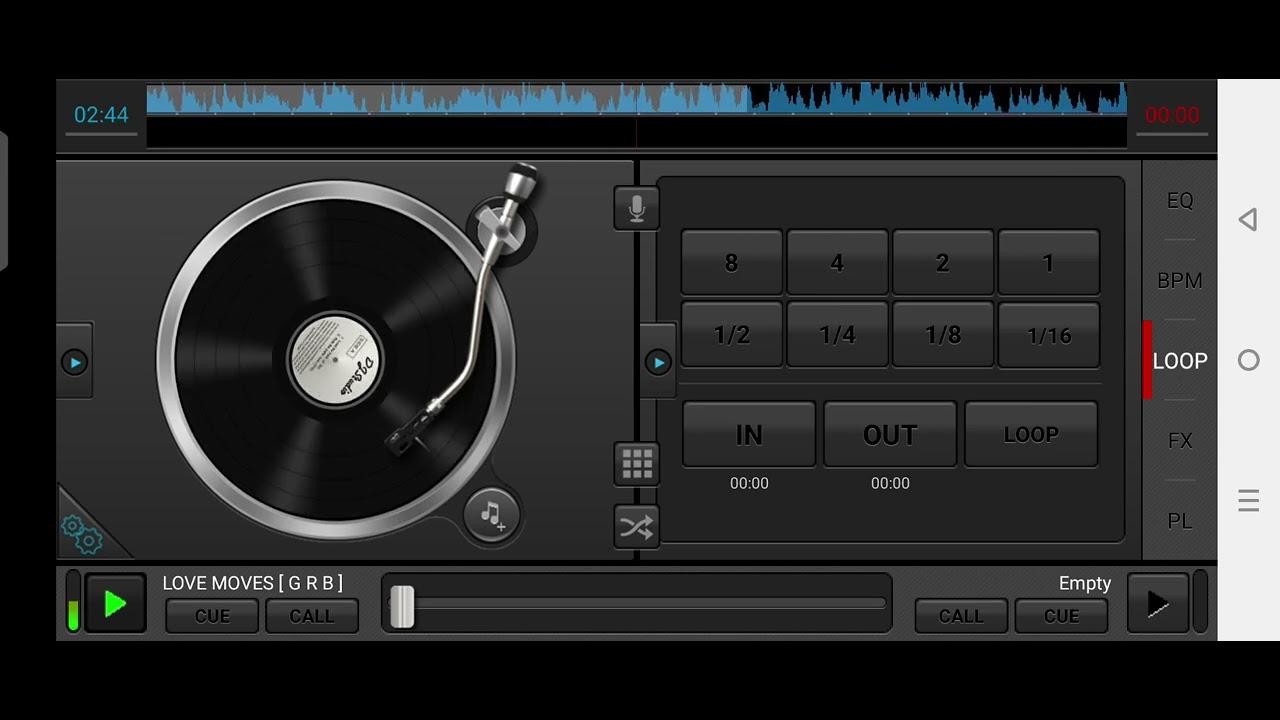Open settings gears icon on left deck
The image size is (1280, 720).
tap(83, 534)
